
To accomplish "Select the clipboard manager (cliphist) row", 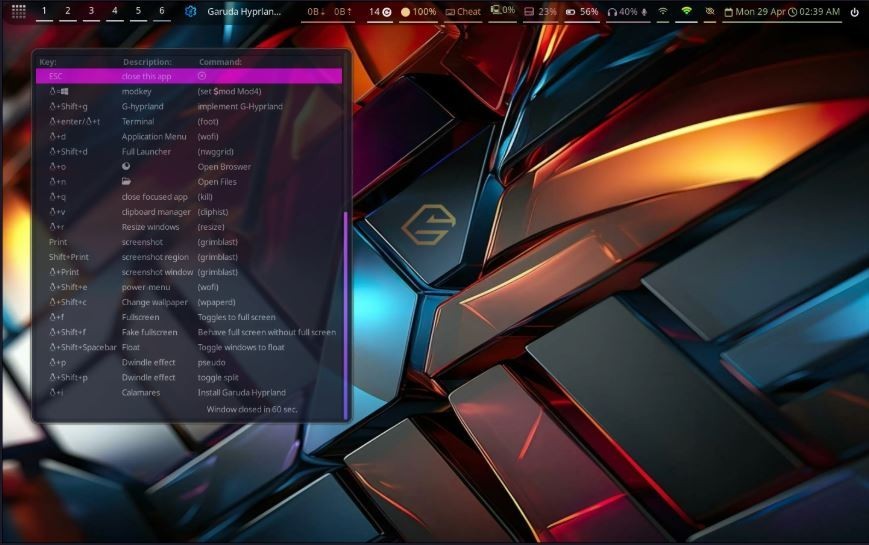I will (189, 211).
